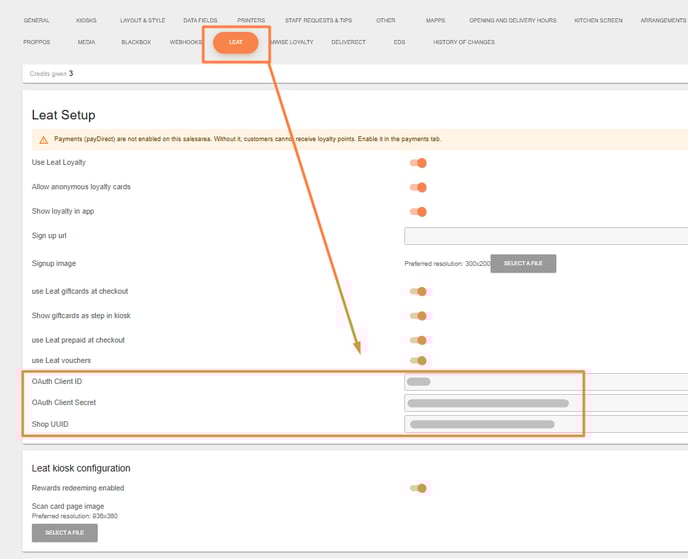The height and width of the screenshot is (559, 688).
Task: Click the payDirect warning message text
Action: tap(247, 139)
